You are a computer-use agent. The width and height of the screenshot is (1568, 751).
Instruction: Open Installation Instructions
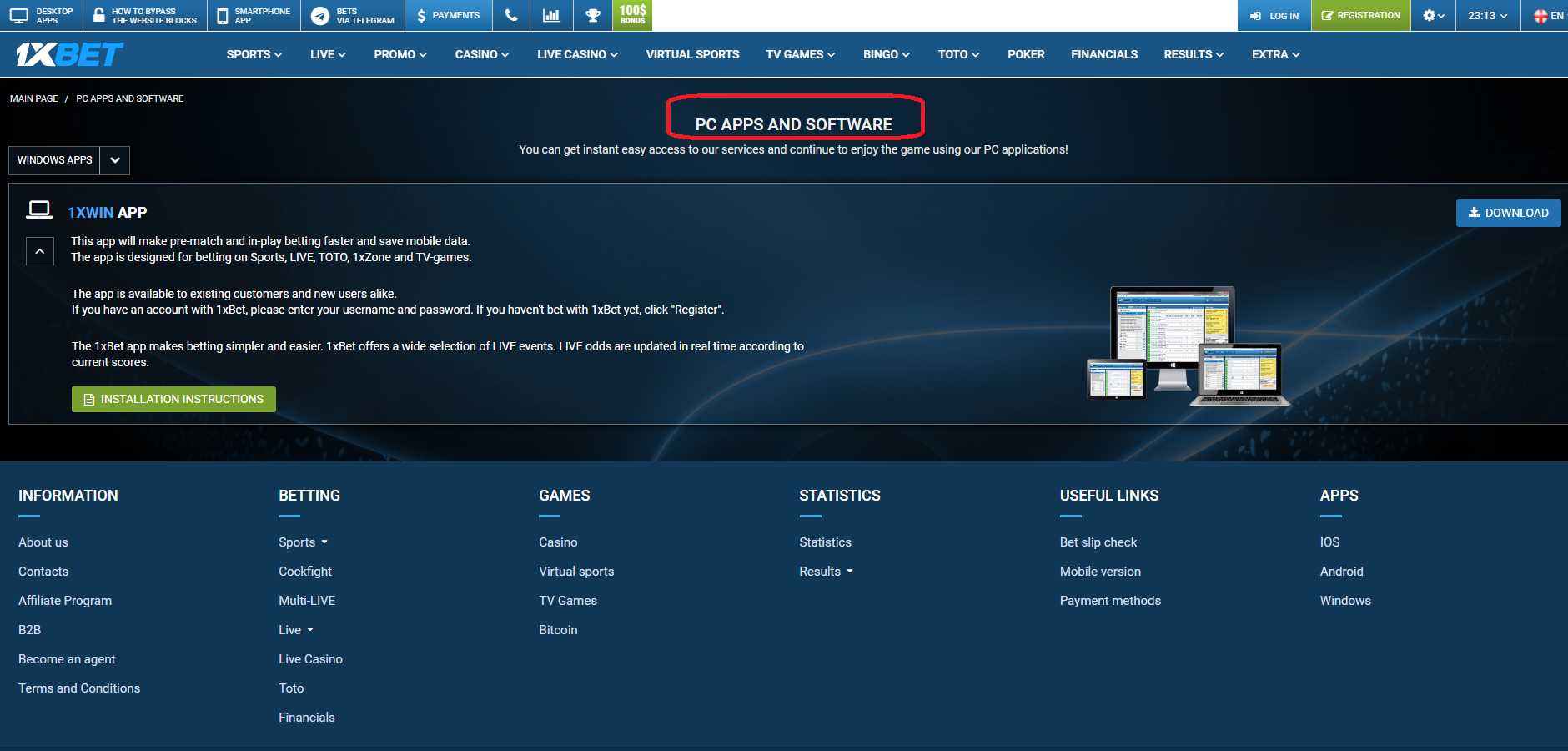pos(173,399)
